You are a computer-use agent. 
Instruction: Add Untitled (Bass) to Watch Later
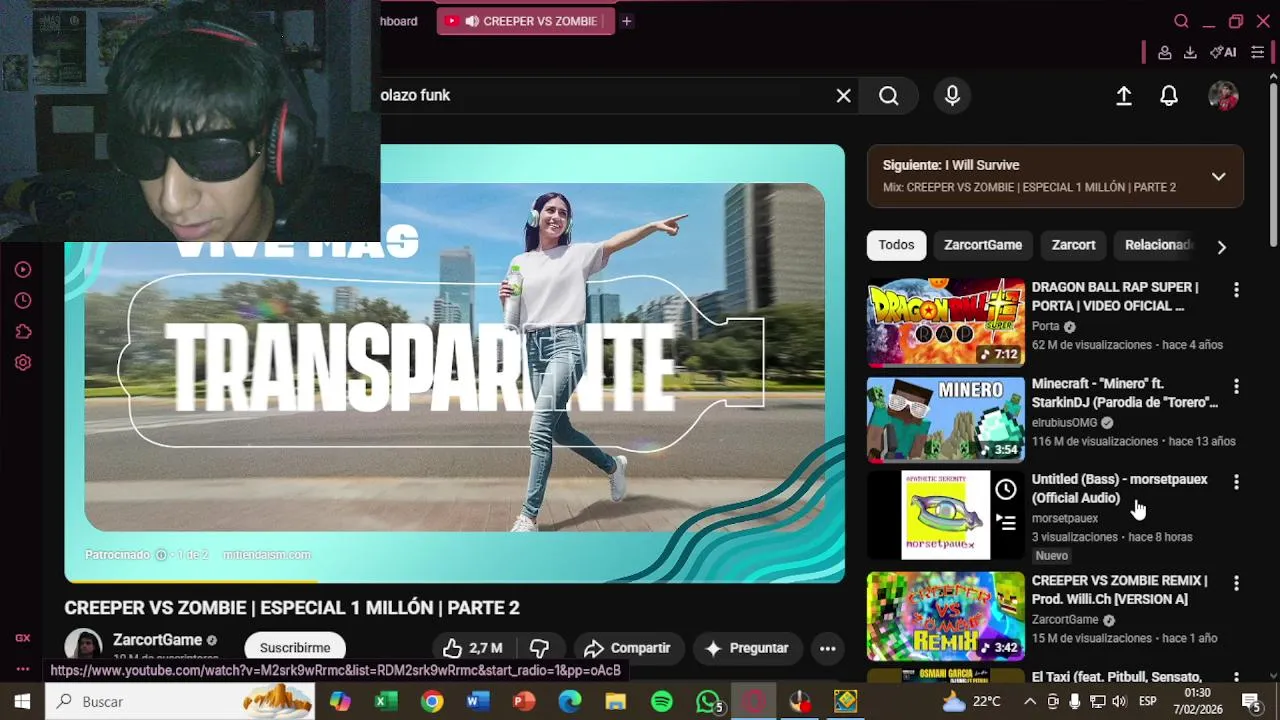[1006, 490]
